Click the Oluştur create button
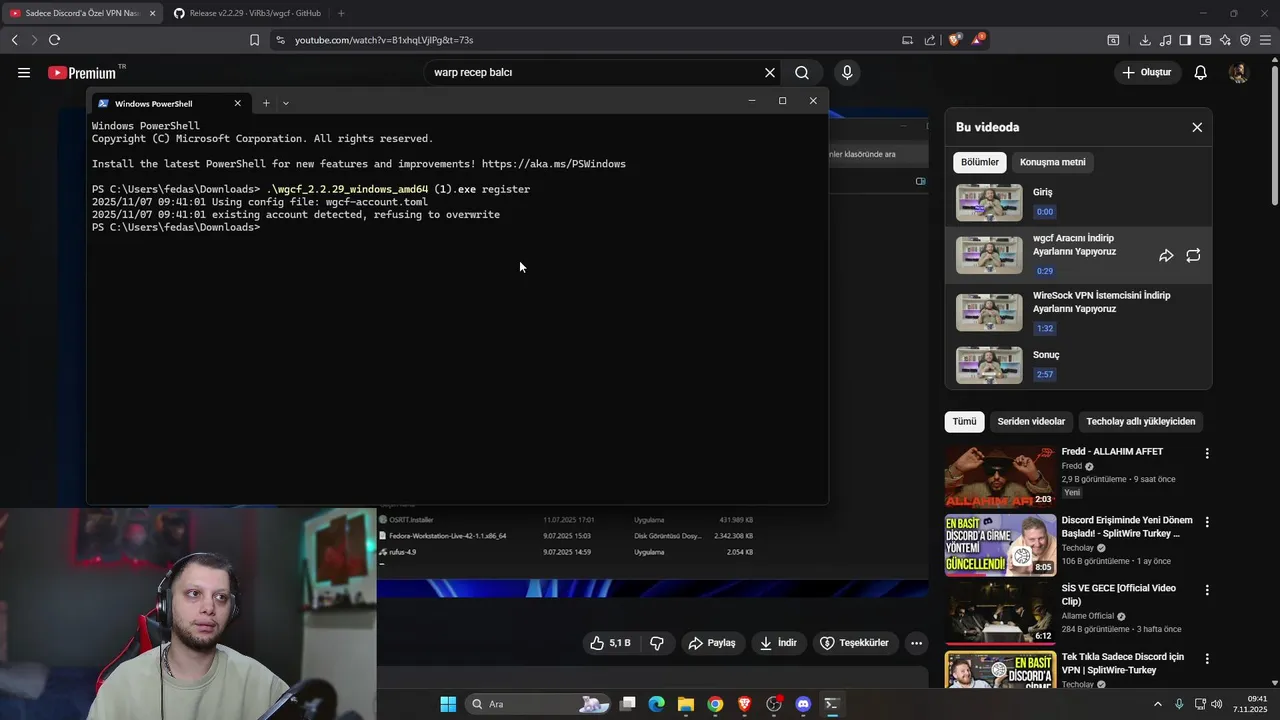The height and width of the screenshot is (720, 1280). click(1146, 73)
